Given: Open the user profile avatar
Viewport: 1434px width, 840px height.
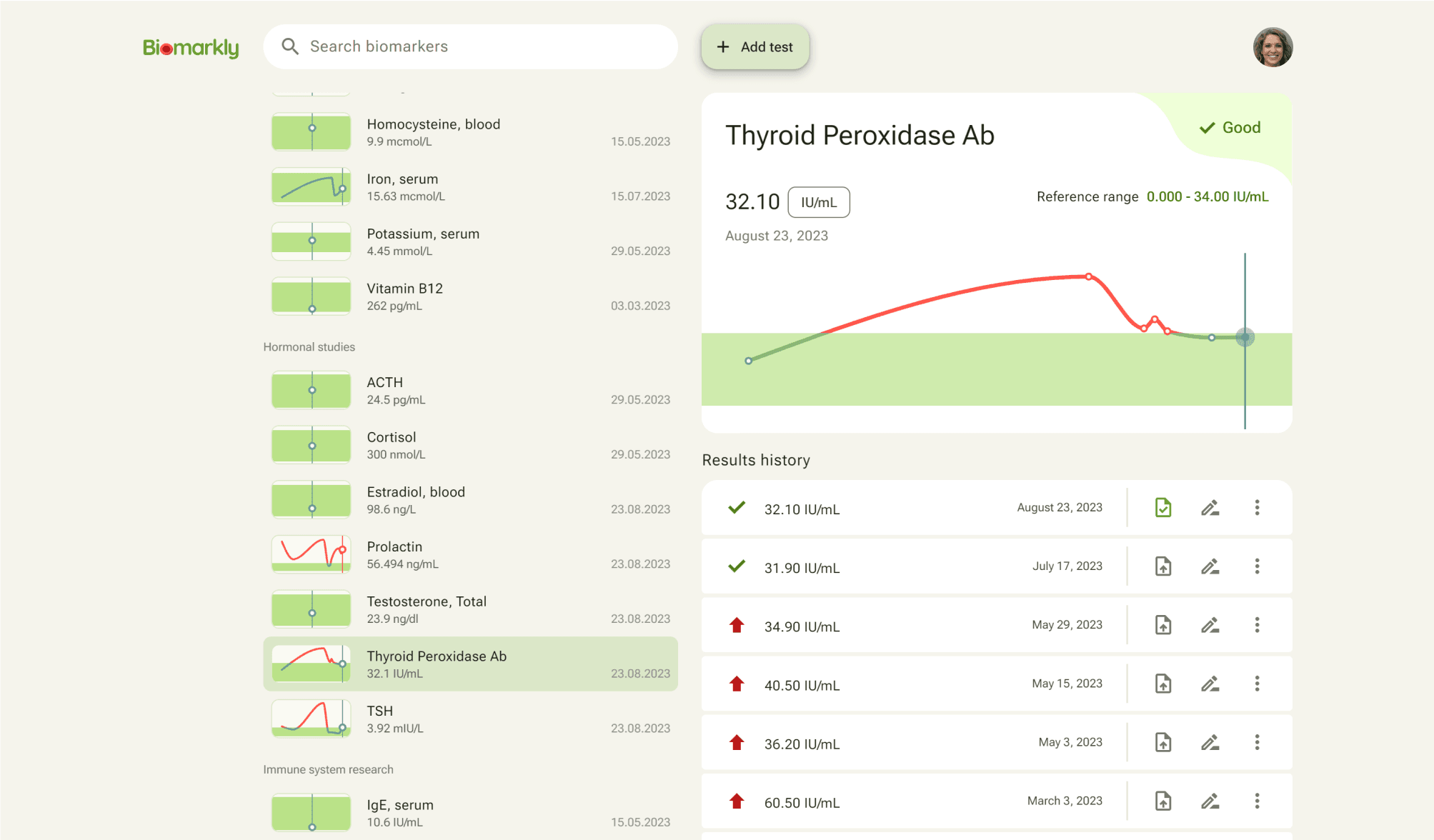Looking at the screenshot, I should point(1273,47).
